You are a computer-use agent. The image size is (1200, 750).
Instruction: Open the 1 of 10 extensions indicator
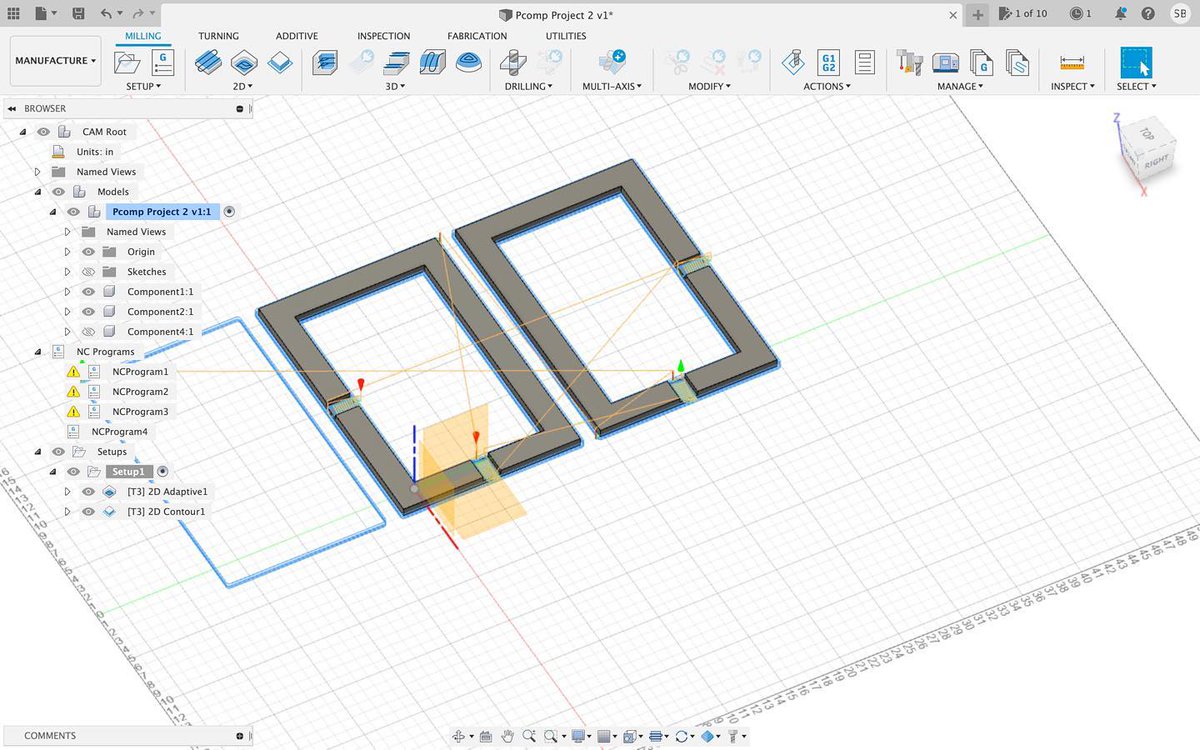[x=1022, y=14]
